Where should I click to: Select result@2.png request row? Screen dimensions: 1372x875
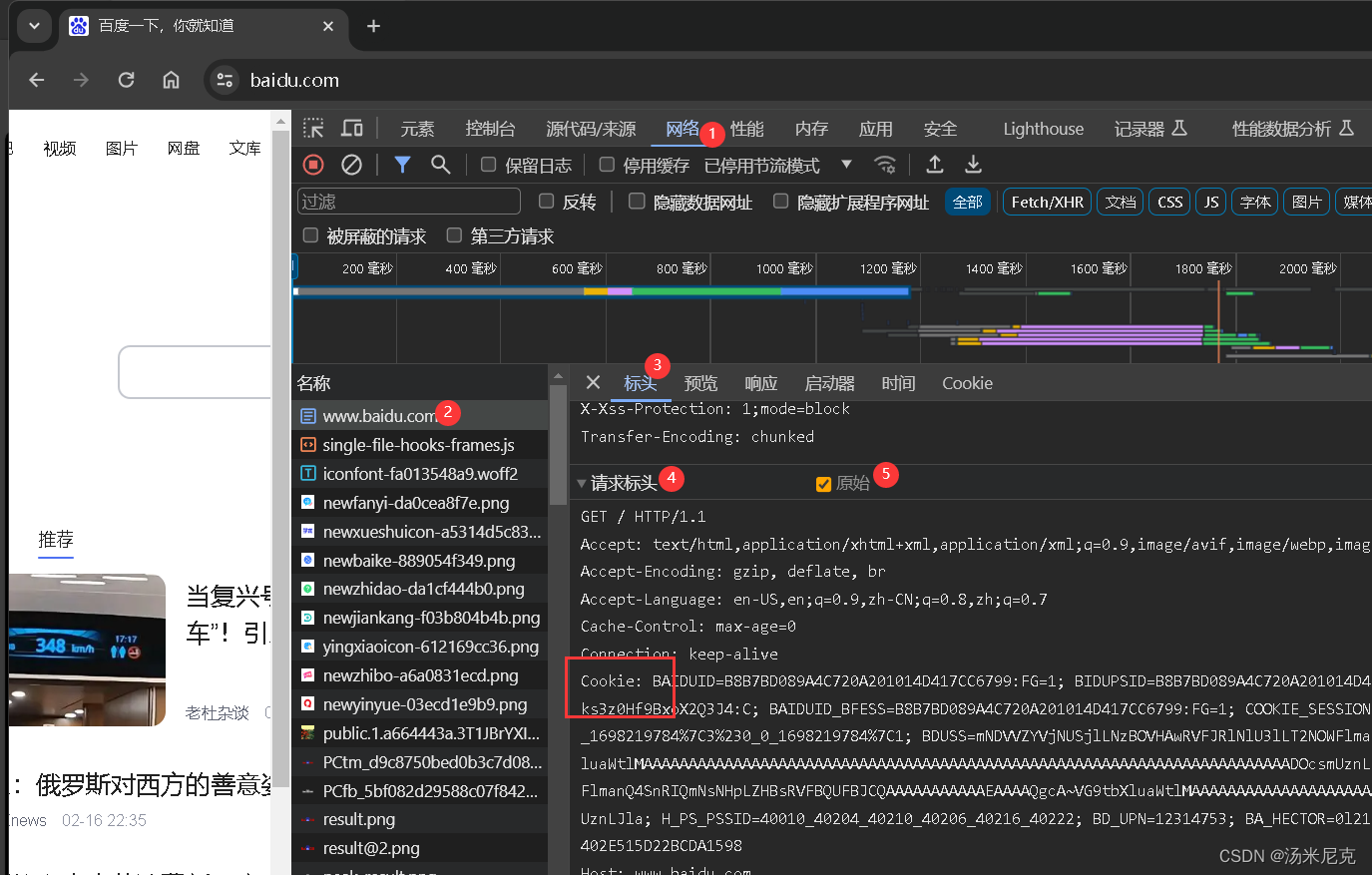pos(420,848)
